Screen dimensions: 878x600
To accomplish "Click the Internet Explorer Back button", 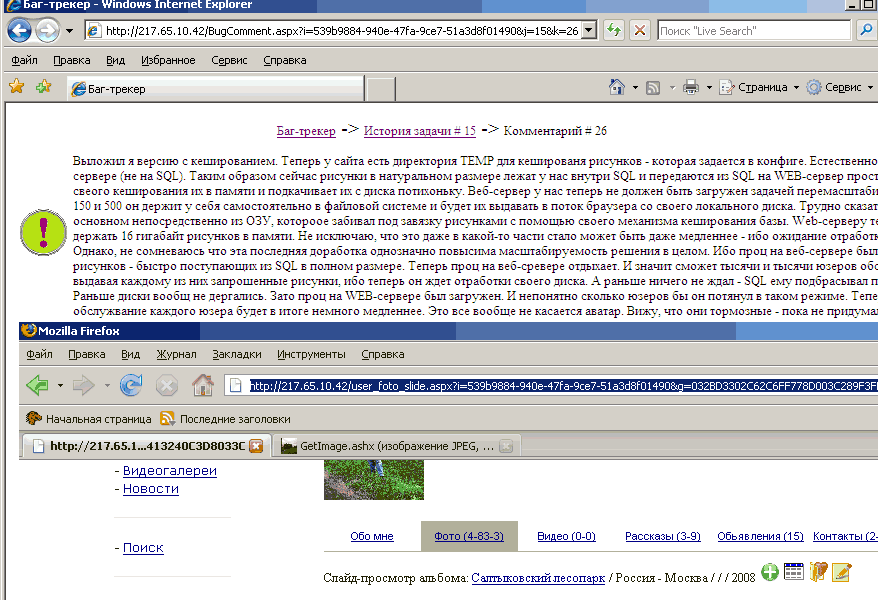I will click(20, 30).
